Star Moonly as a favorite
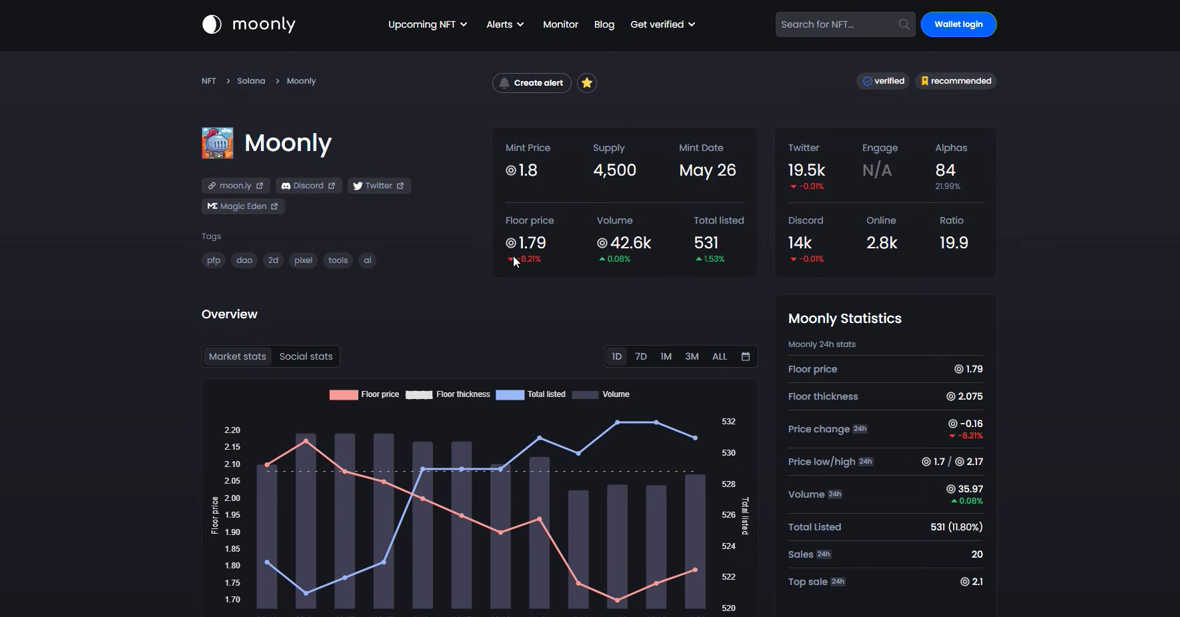1180x617 pixels. pos(587,83)
